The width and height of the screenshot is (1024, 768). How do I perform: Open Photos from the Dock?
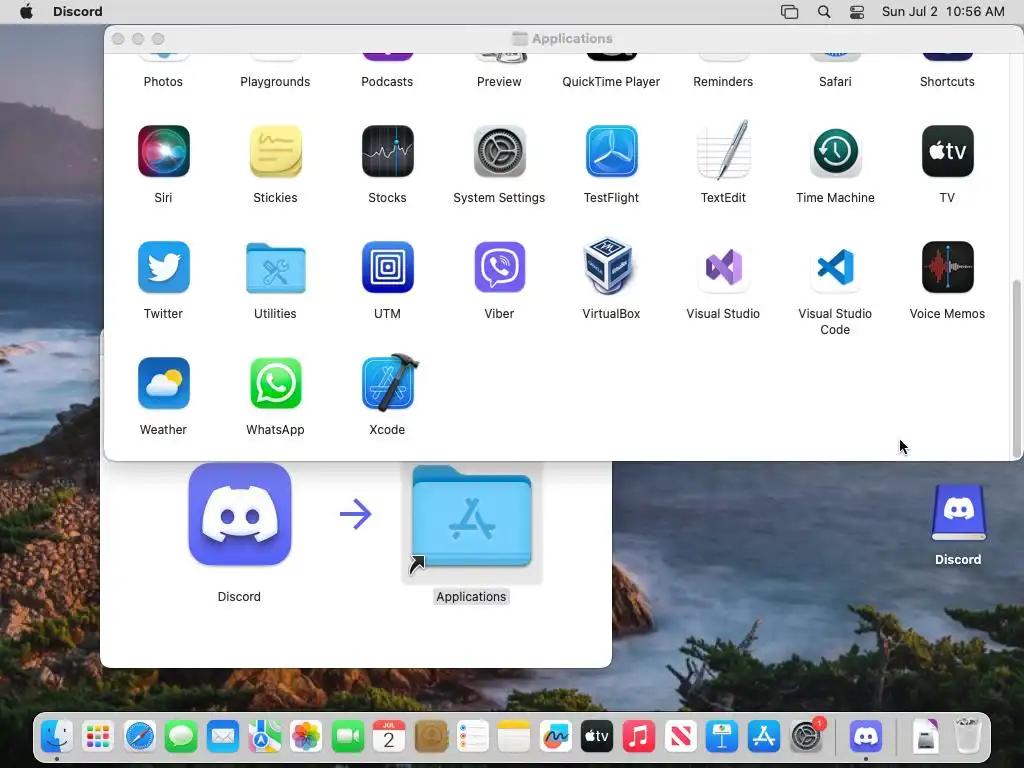coord(306,737)
